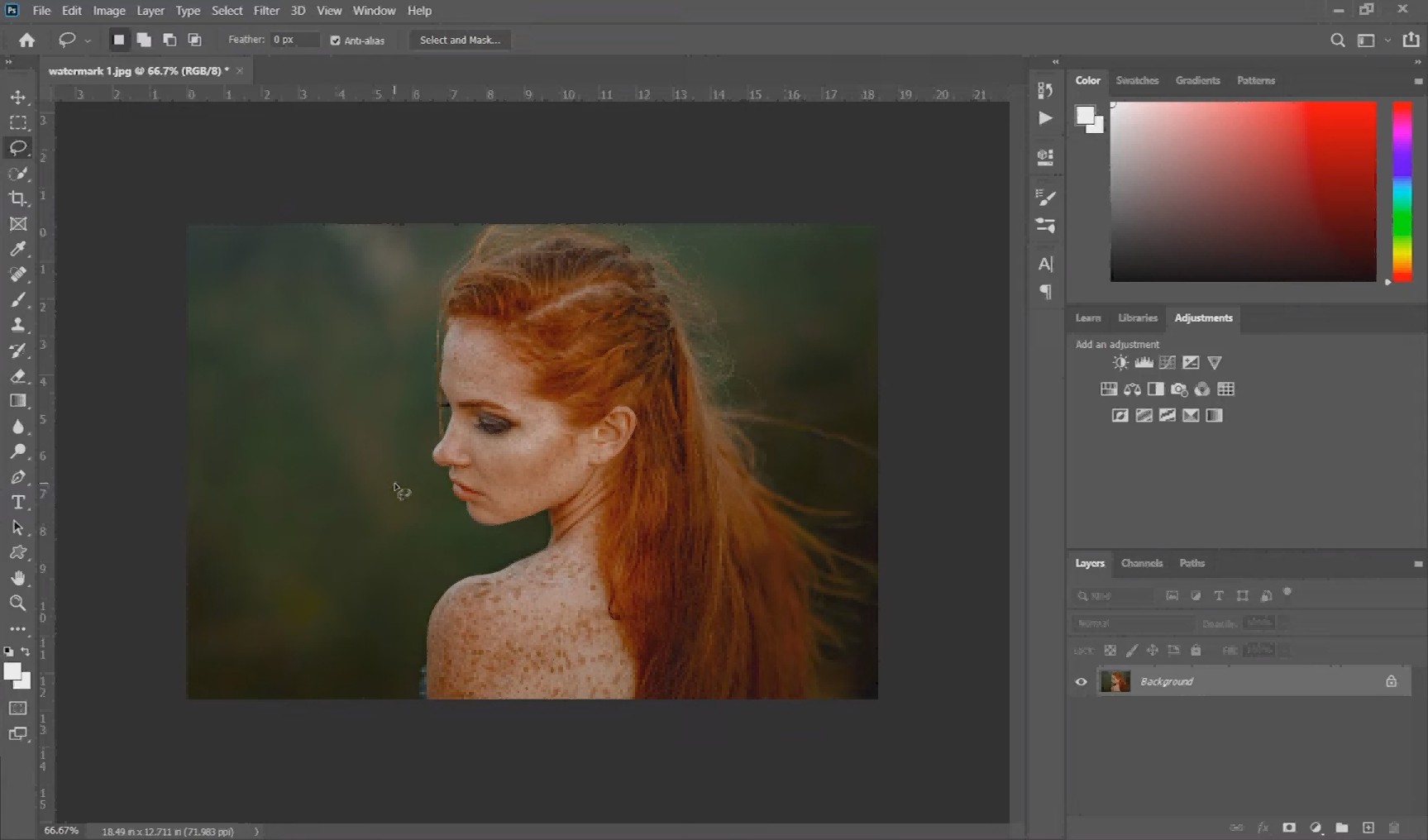This screenshot has height=840, width=1428.
Task: Switch to the Channels tab
Action: point(1142,563)
